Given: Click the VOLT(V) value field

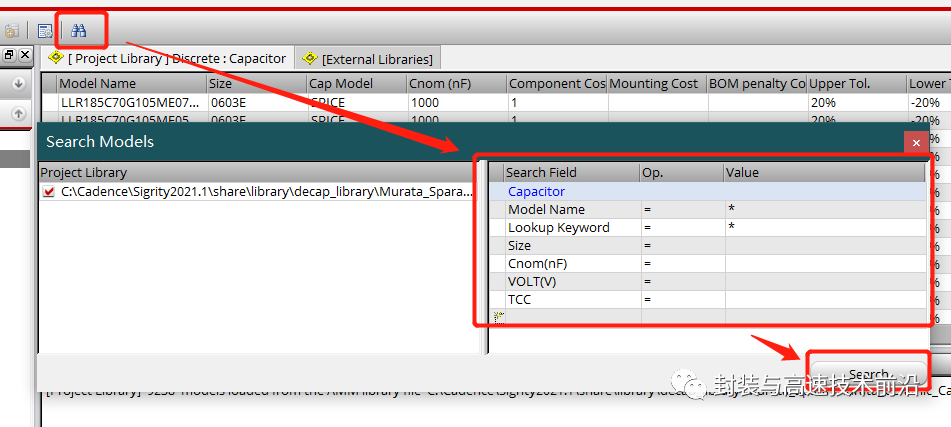Looking at the screenshot, I should [825, 282].
